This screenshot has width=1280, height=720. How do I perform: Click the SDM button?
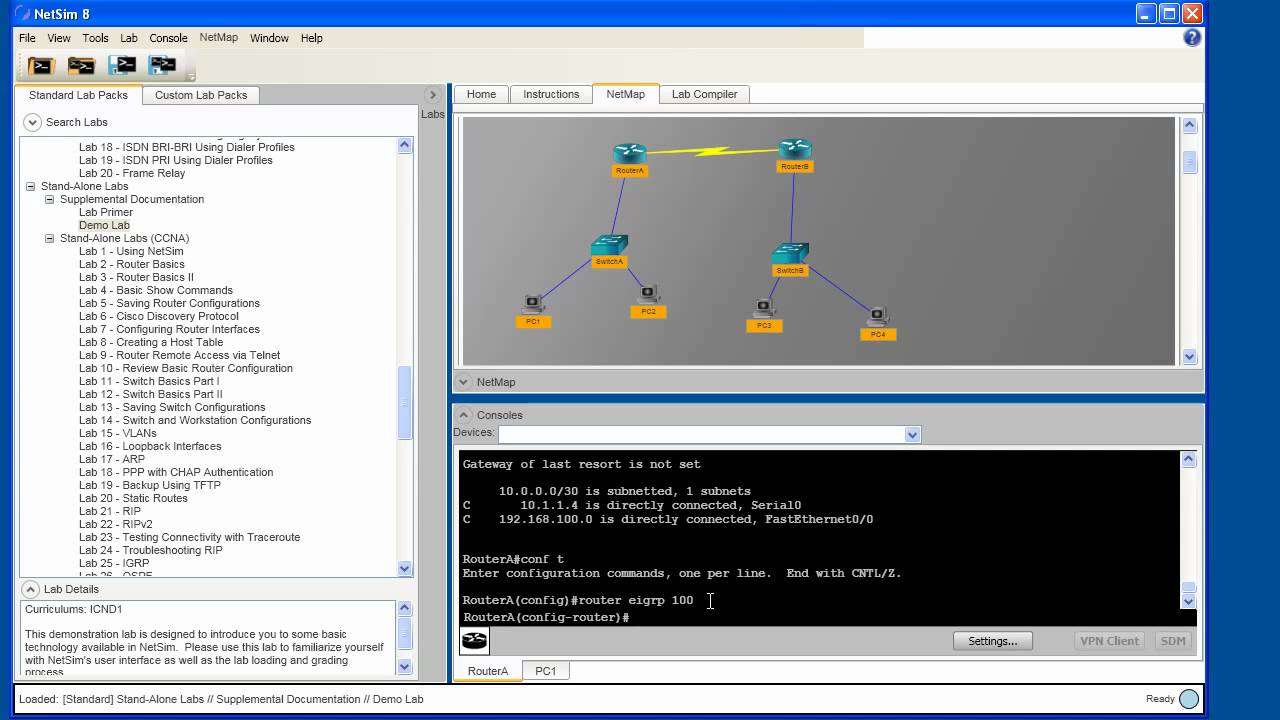(1173, 641)
